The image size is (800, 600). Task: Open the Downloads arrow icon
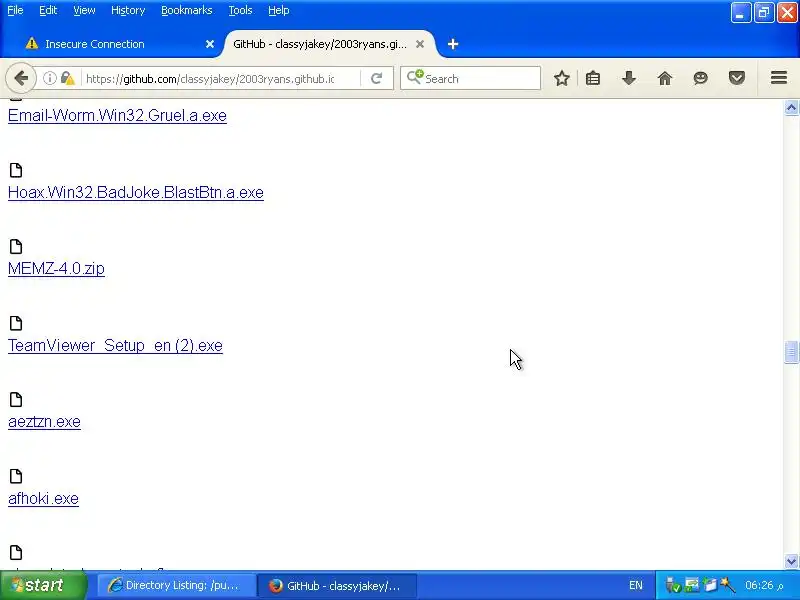629,78
